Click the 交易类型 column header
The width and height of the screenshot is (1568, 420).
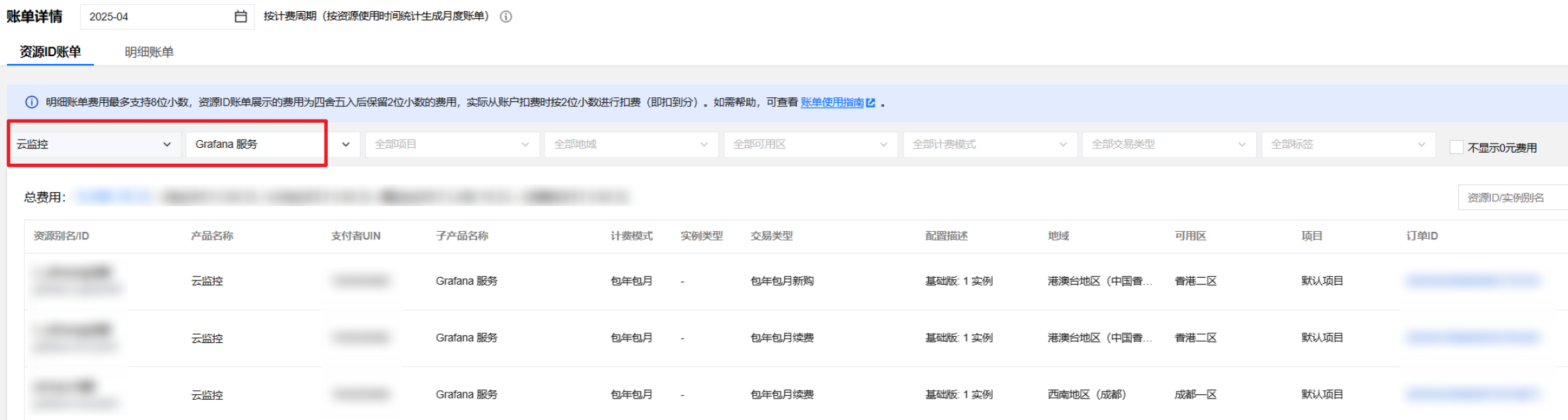772,236
